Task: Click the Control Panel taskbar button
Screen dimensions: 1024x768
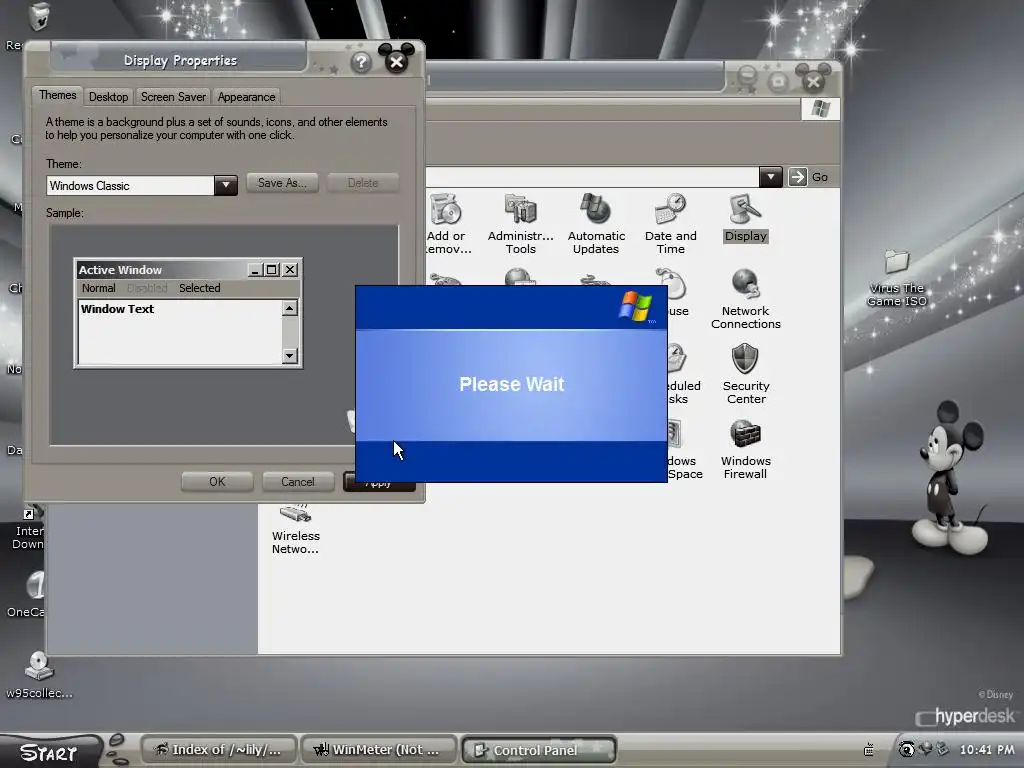Action: pos(538,750)
